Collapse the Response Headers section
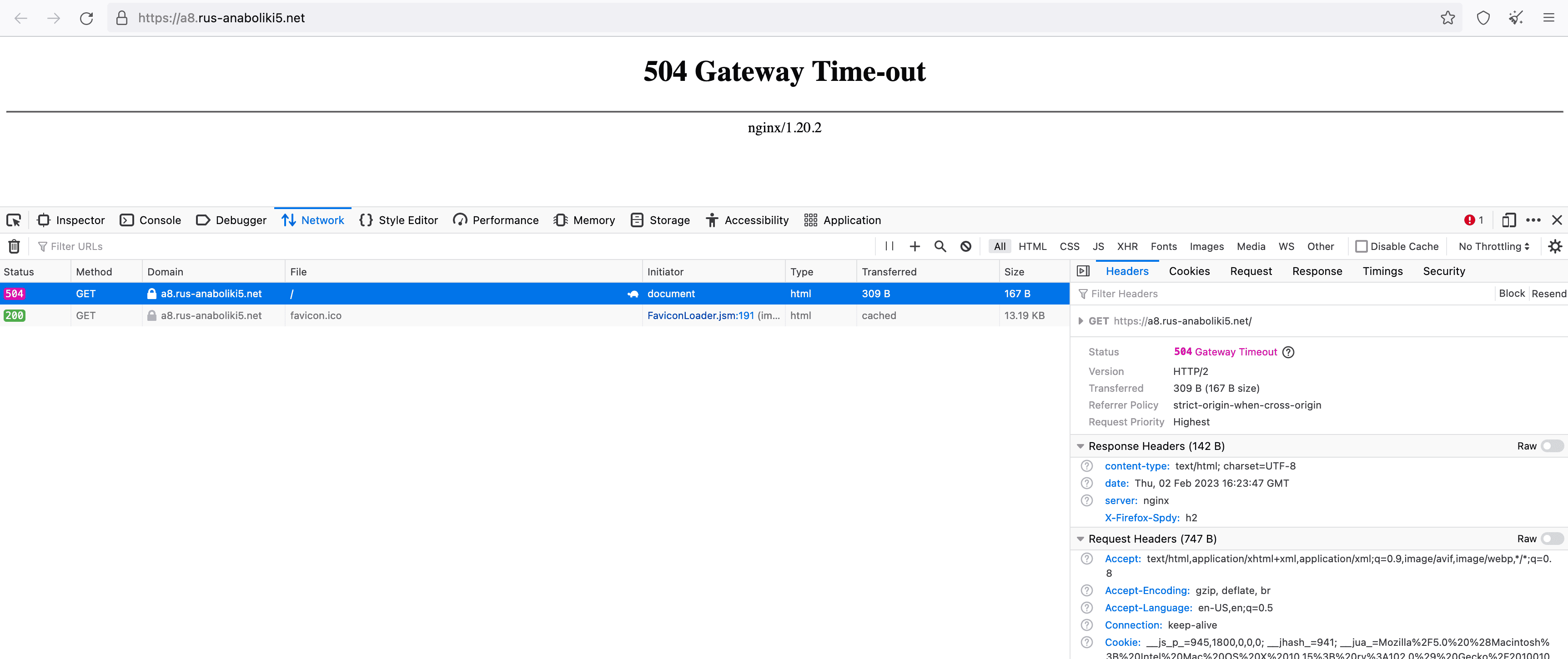This screenshot has height=659, width=1568. [x=1081, y=446]
